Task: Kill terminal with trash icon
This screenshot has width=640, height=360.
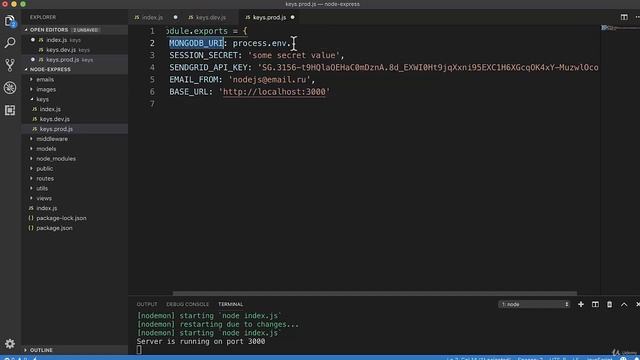Action: coord(609,304)
